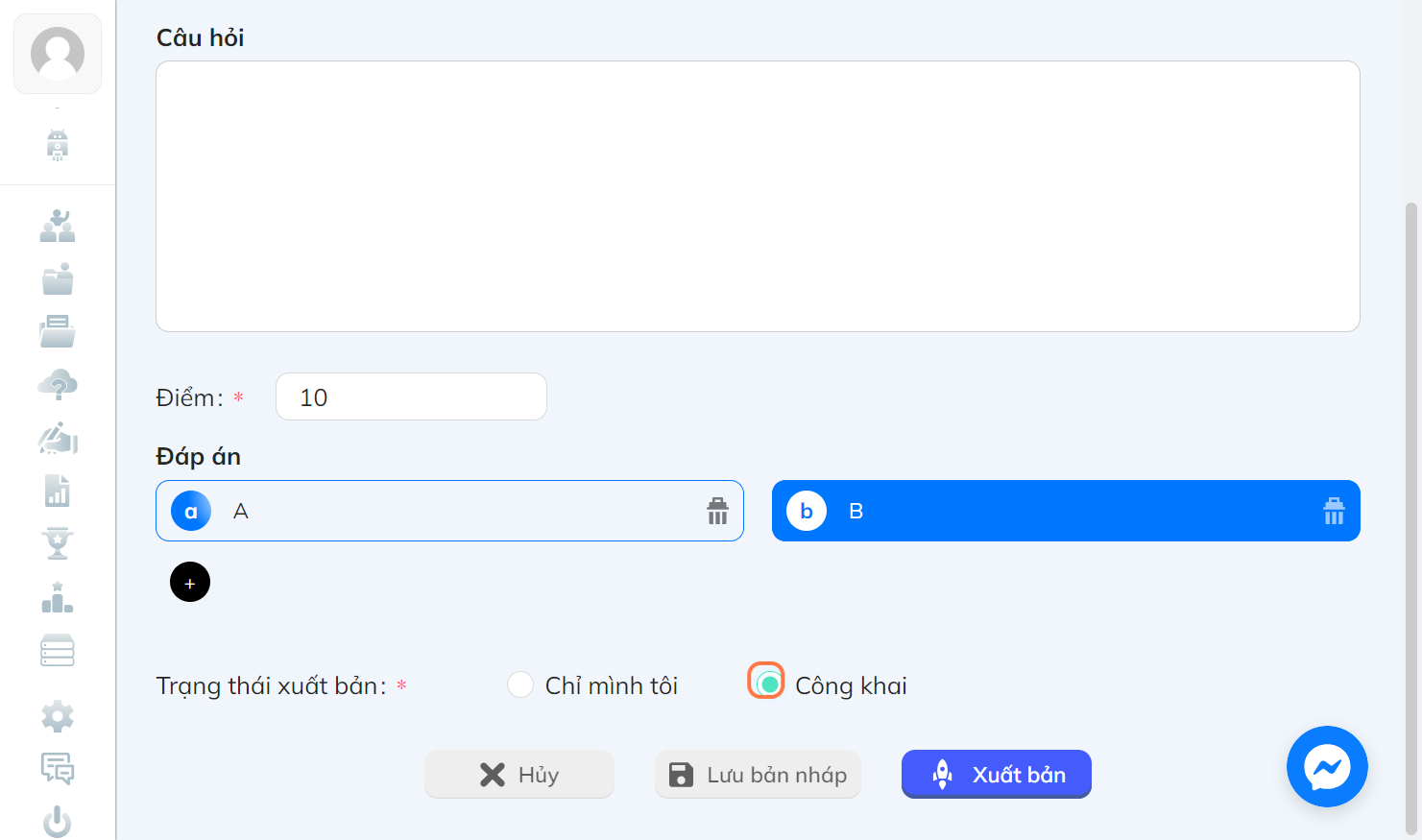Image resolution: width=1422 pixels, height=840 pixels.
Task: Open the settings gear icon
Action: click(58, 716)
